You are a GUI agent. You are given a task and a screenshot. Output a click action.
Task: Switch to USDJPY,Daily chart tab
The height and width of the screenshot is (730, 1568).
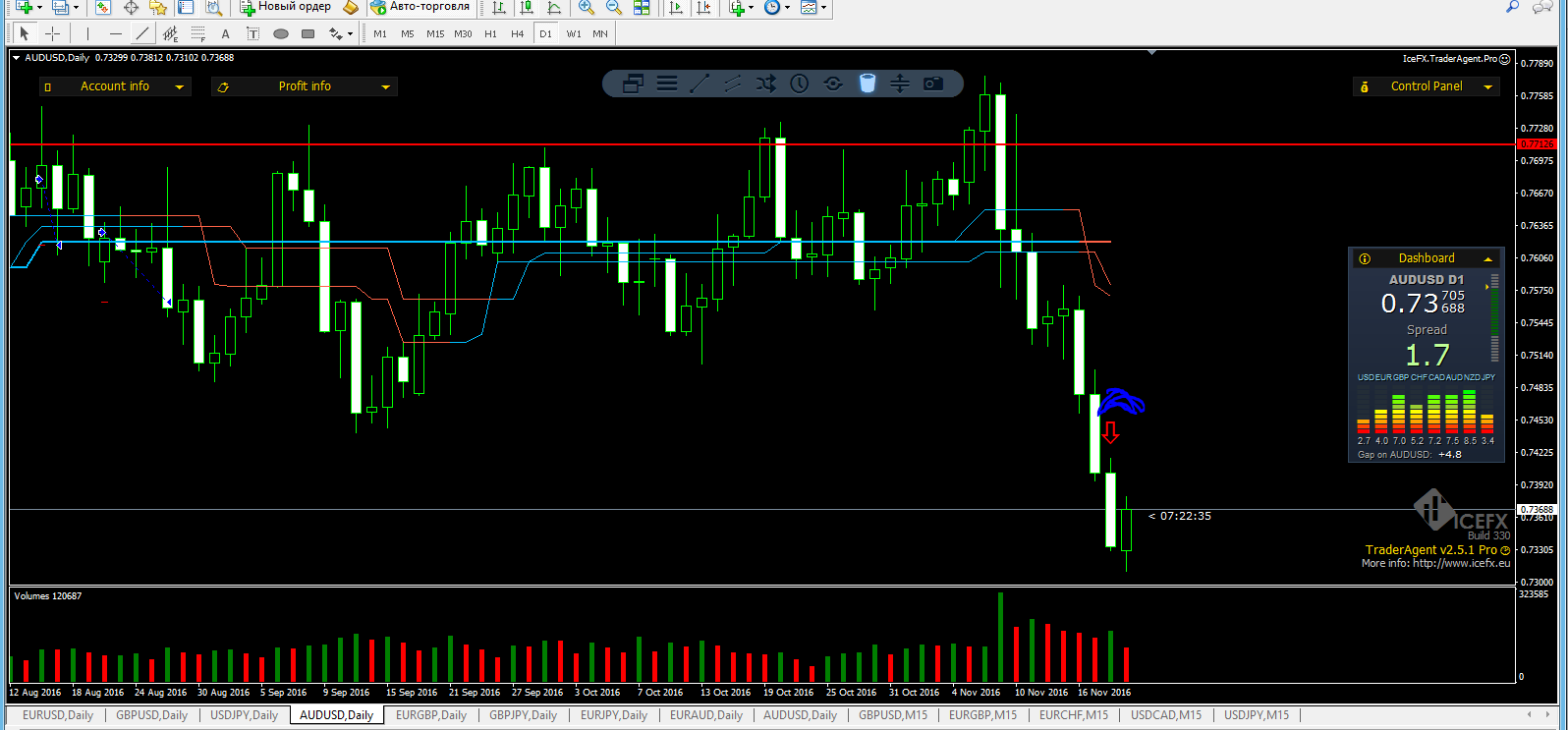point(245,715)
